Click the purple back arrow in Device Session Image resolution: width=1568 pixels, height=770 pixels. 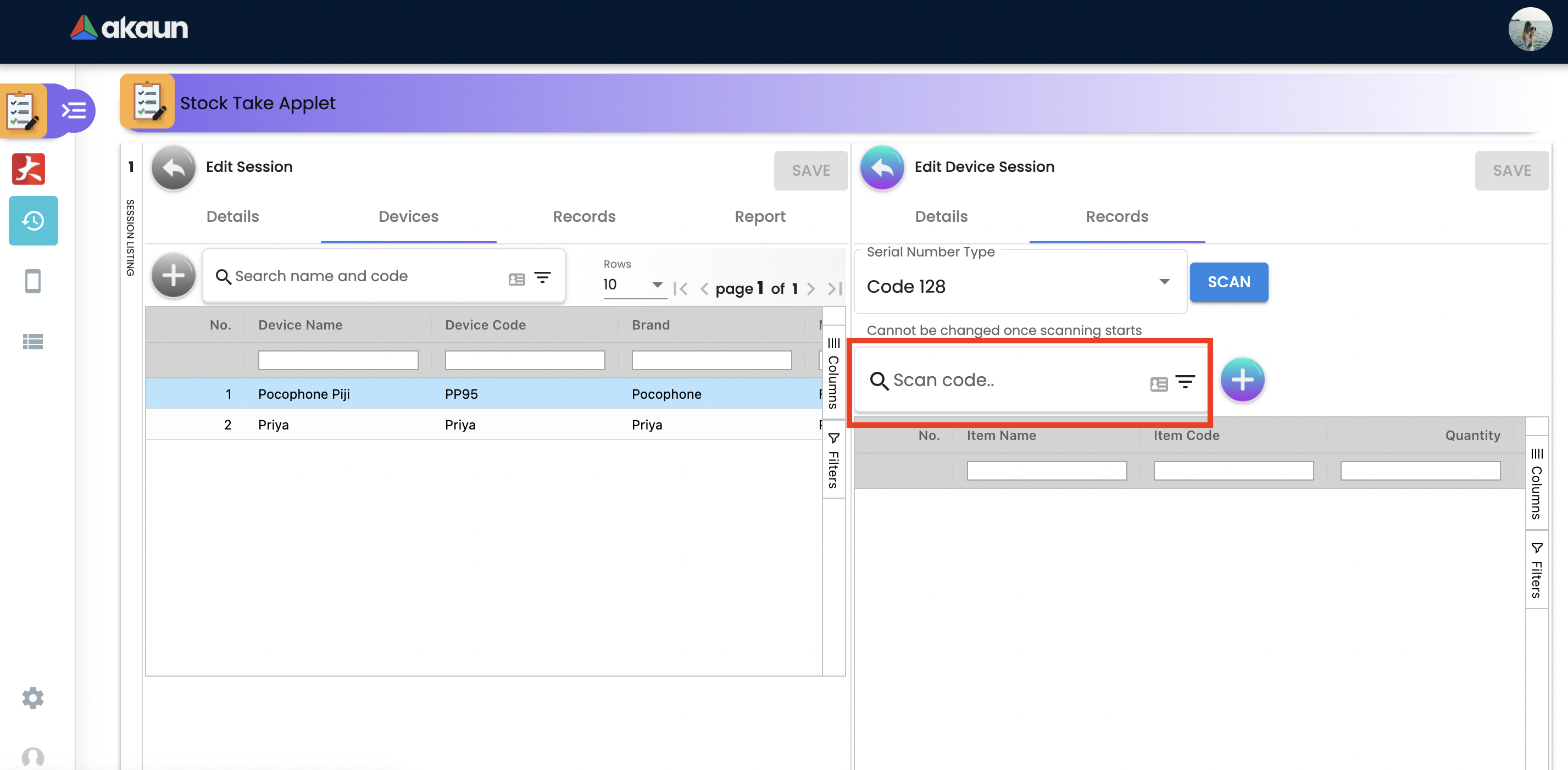coord(881,168)
